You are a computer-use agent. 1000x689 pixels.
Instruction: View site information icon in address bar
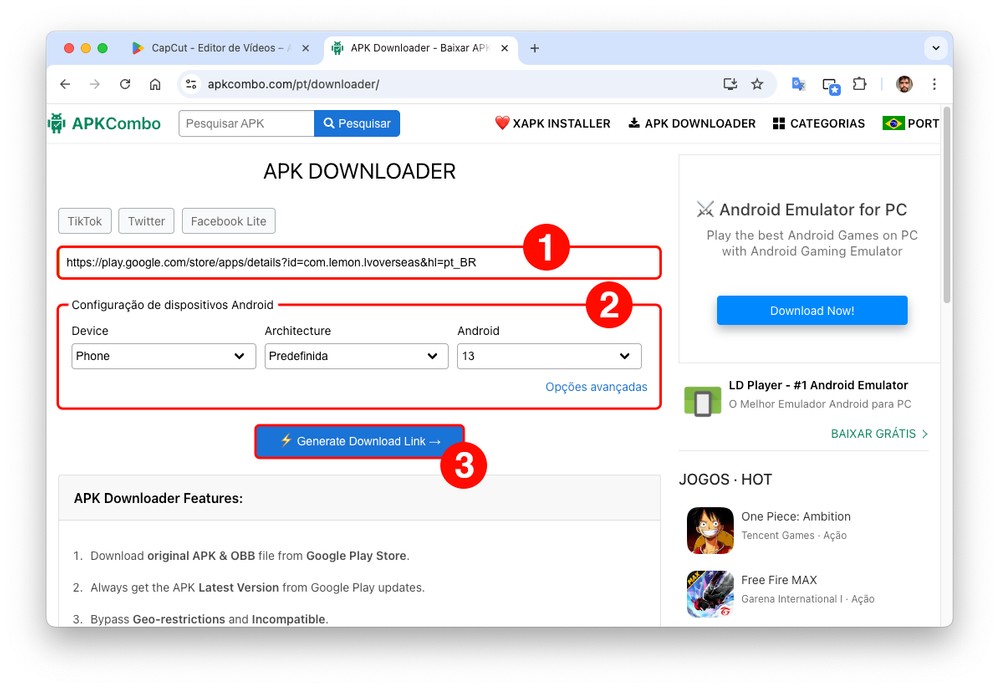pyautogui.click(x=191, y=84)
